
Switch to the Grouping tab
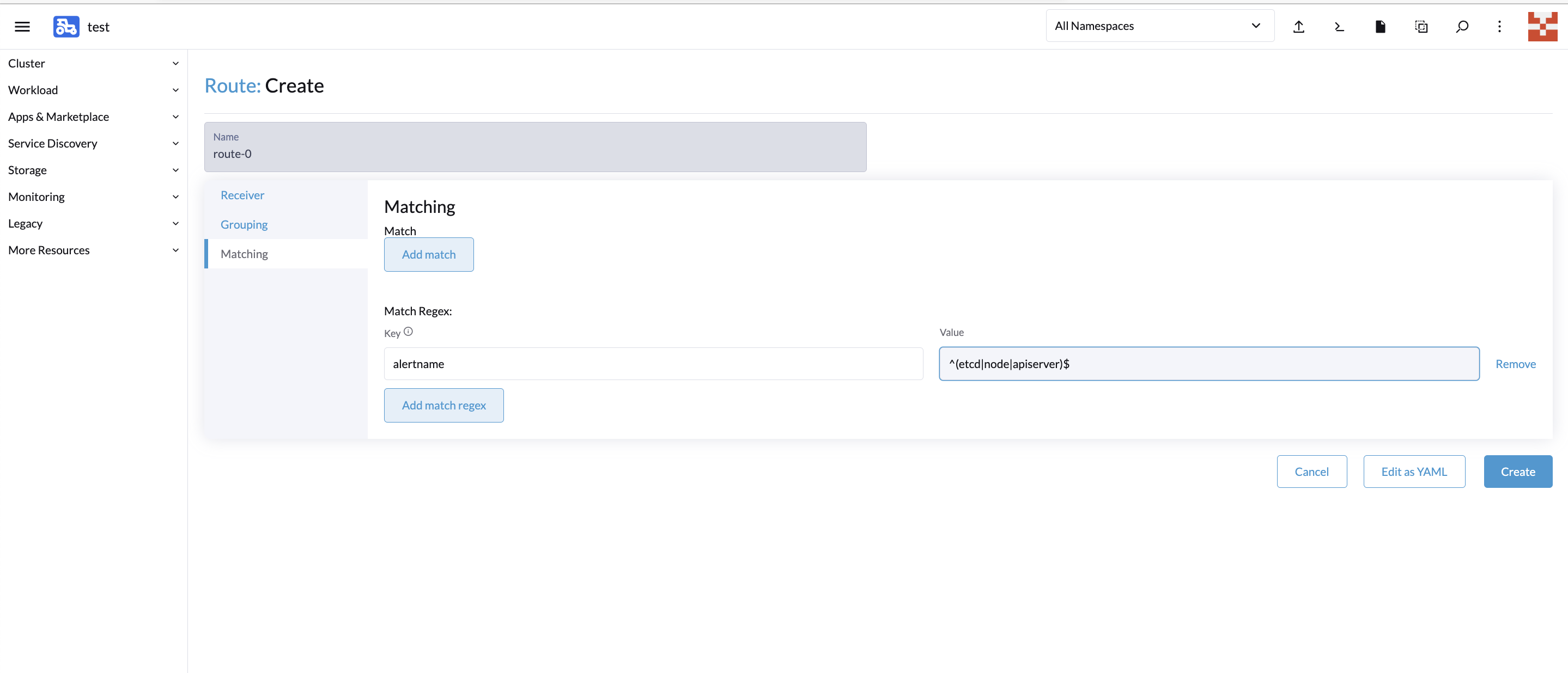(244, 224)
